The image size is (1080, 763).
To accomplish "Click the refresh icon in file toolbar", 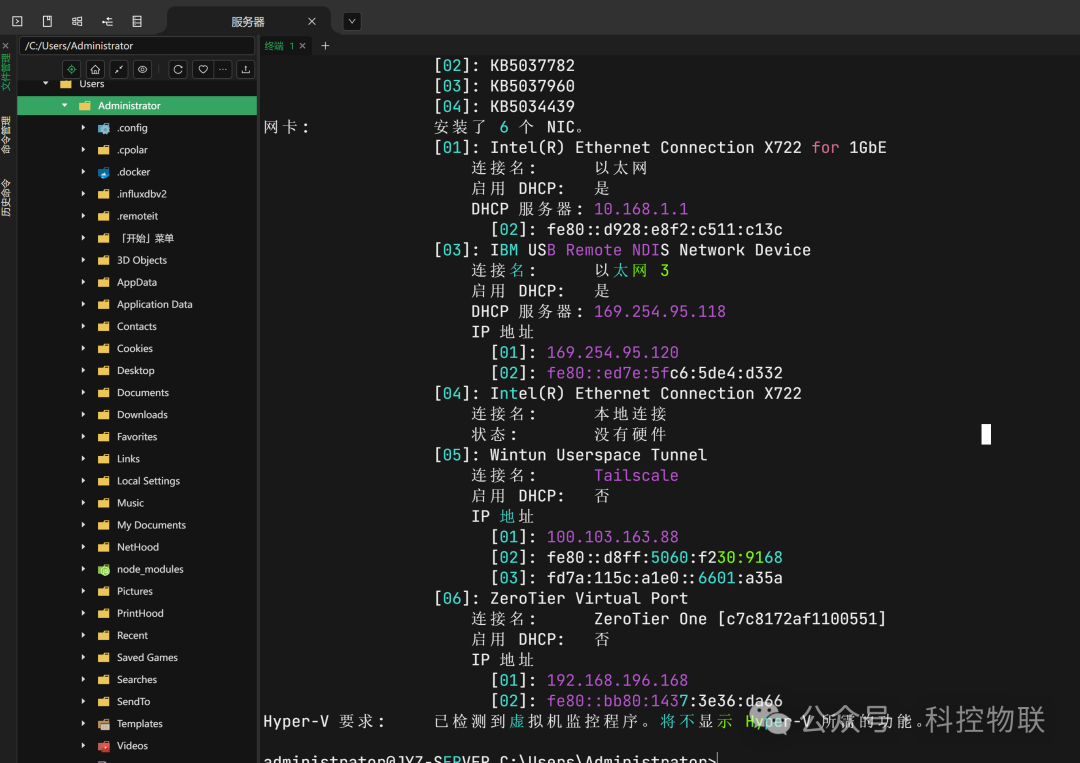I will tap(178, 69).
